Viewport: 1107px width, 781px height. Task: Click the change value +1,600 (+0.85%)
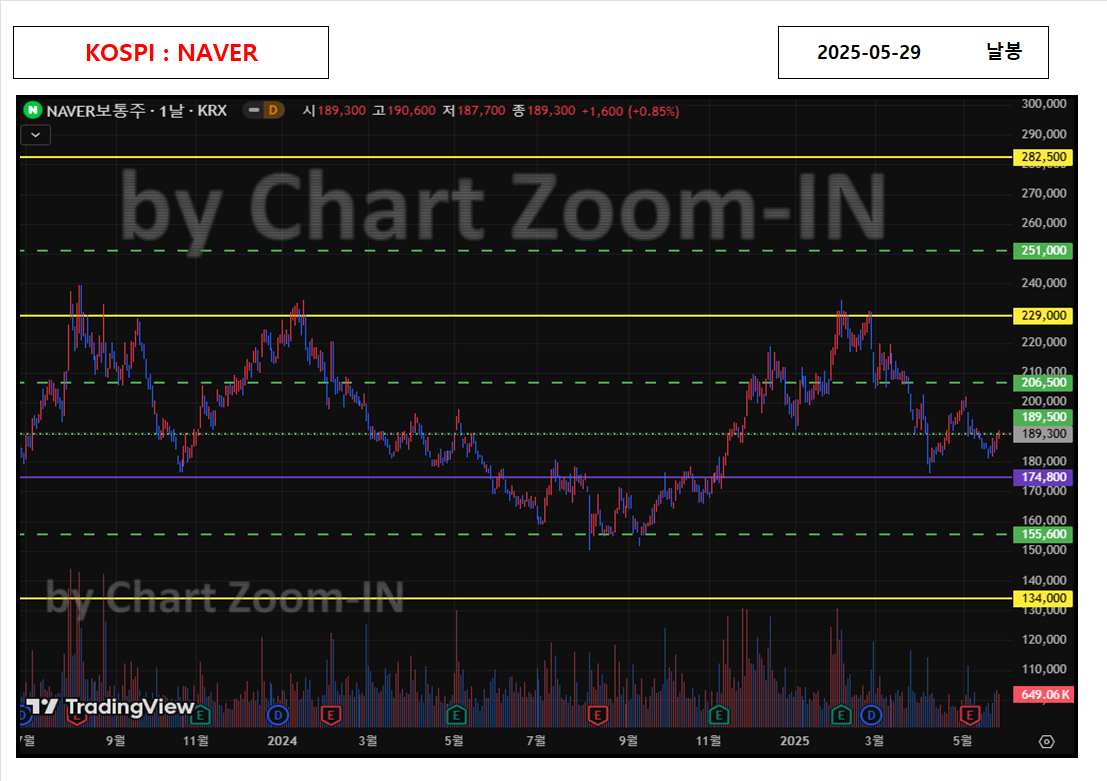[x=630, y=112]
